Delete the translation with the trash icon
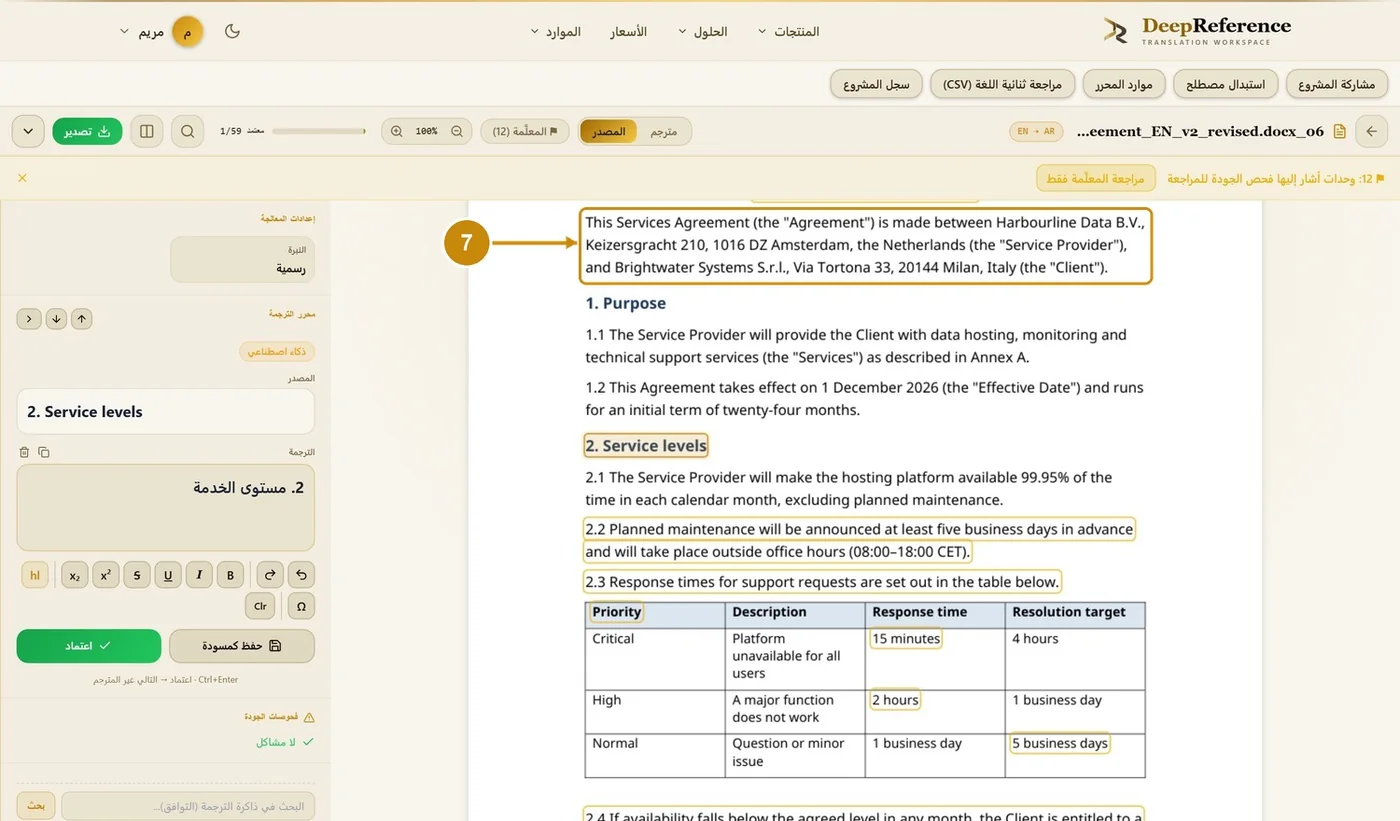The width and height of the screenshot is (1400, 821). click(24, 452)
